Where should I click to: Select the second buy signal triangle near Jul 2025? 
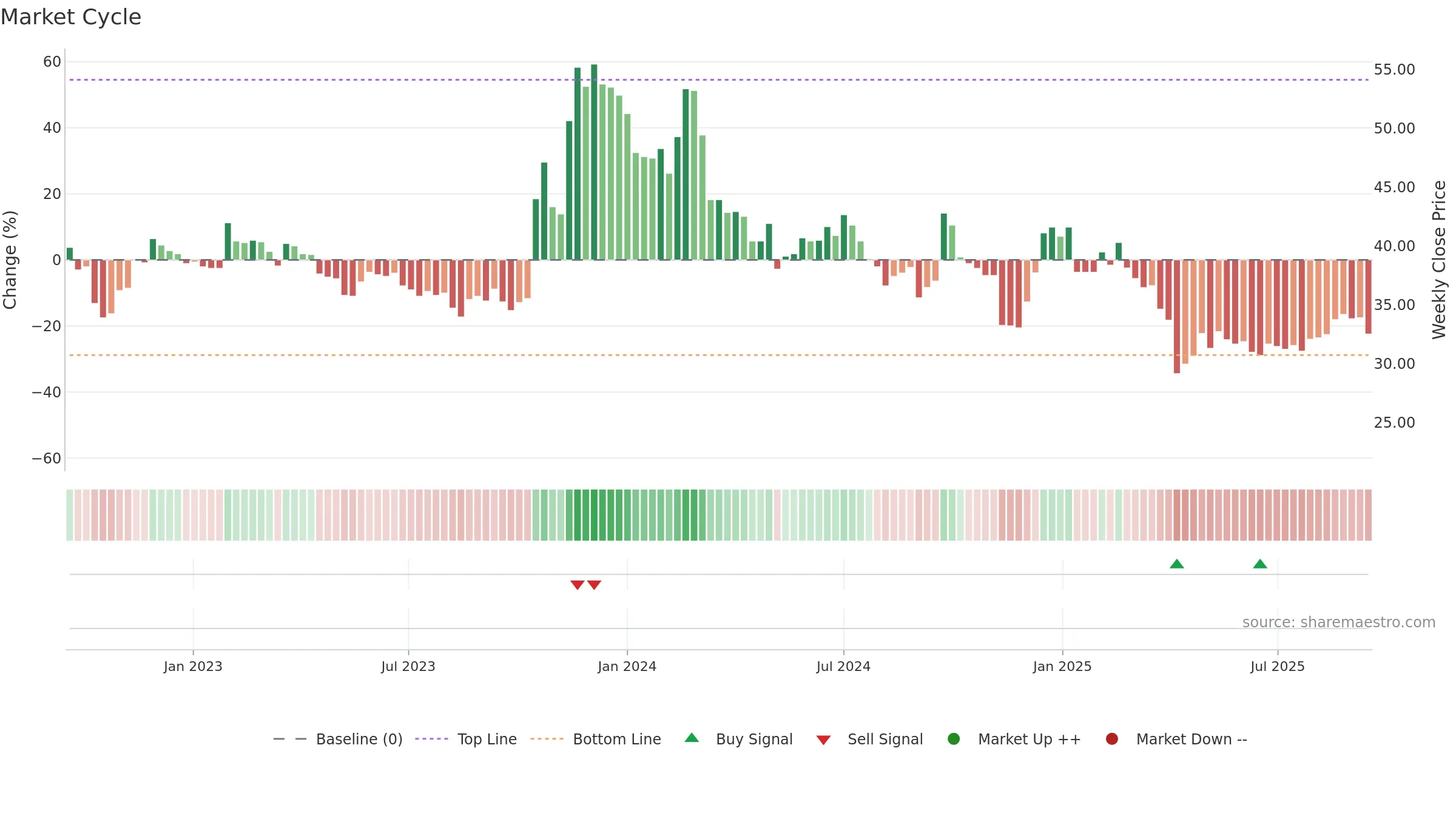coord(1260,564)
